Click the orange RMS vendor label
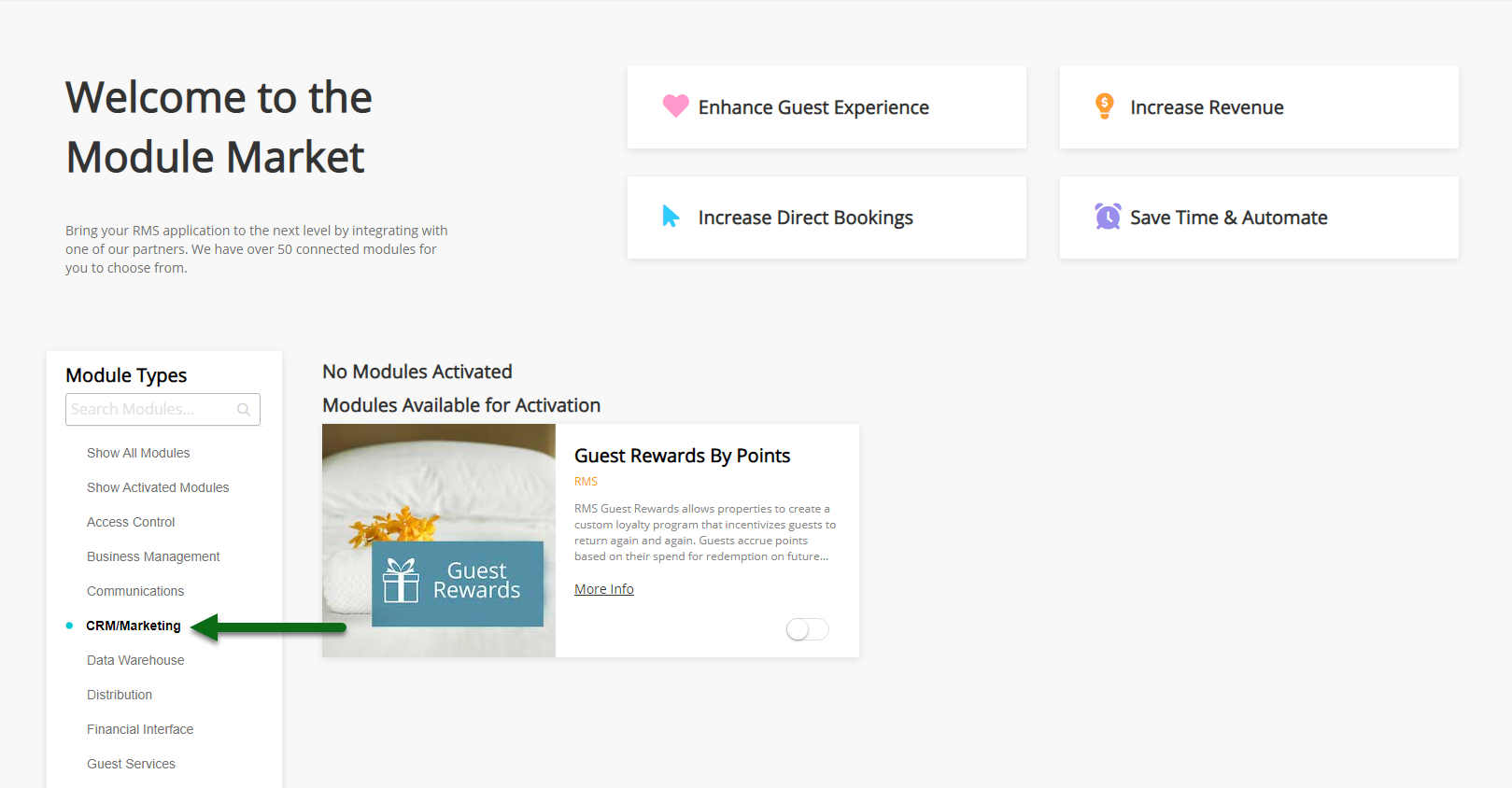The width and height of the screenshot is (1512, 788). pyautogui.click(x=586, y=481)
